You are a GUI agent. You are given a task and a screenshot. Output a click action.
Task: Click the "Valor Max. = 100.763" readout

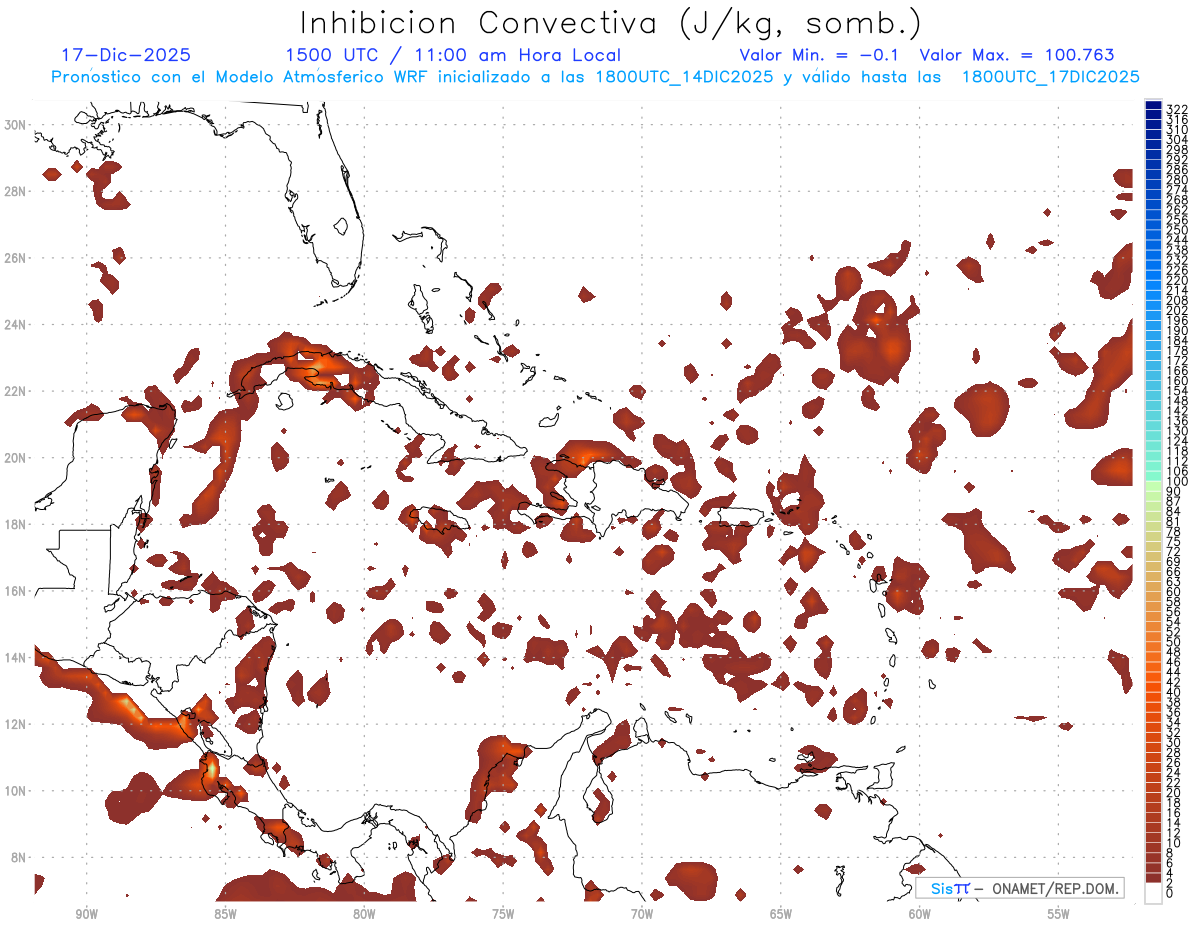[x=1016, y=55]
